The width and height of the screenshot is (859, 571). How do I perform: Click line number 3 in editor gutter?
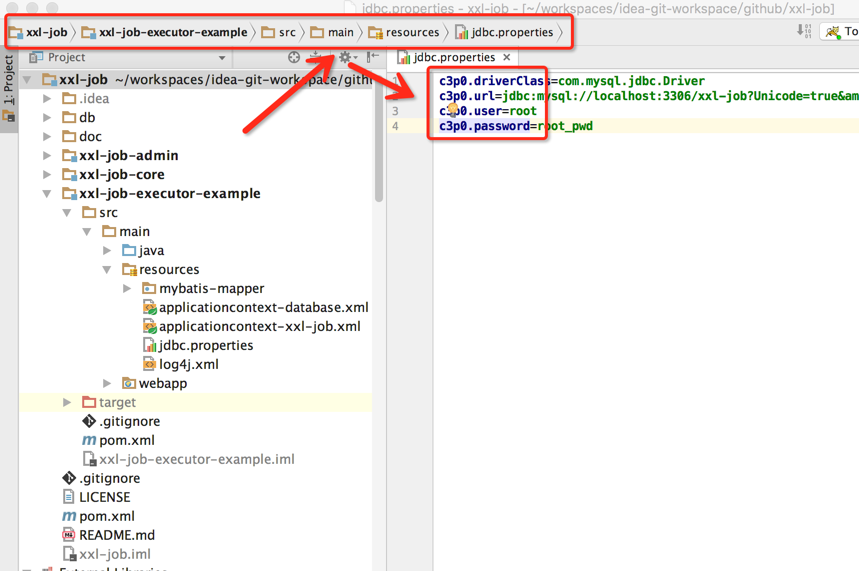pos(396,111)
